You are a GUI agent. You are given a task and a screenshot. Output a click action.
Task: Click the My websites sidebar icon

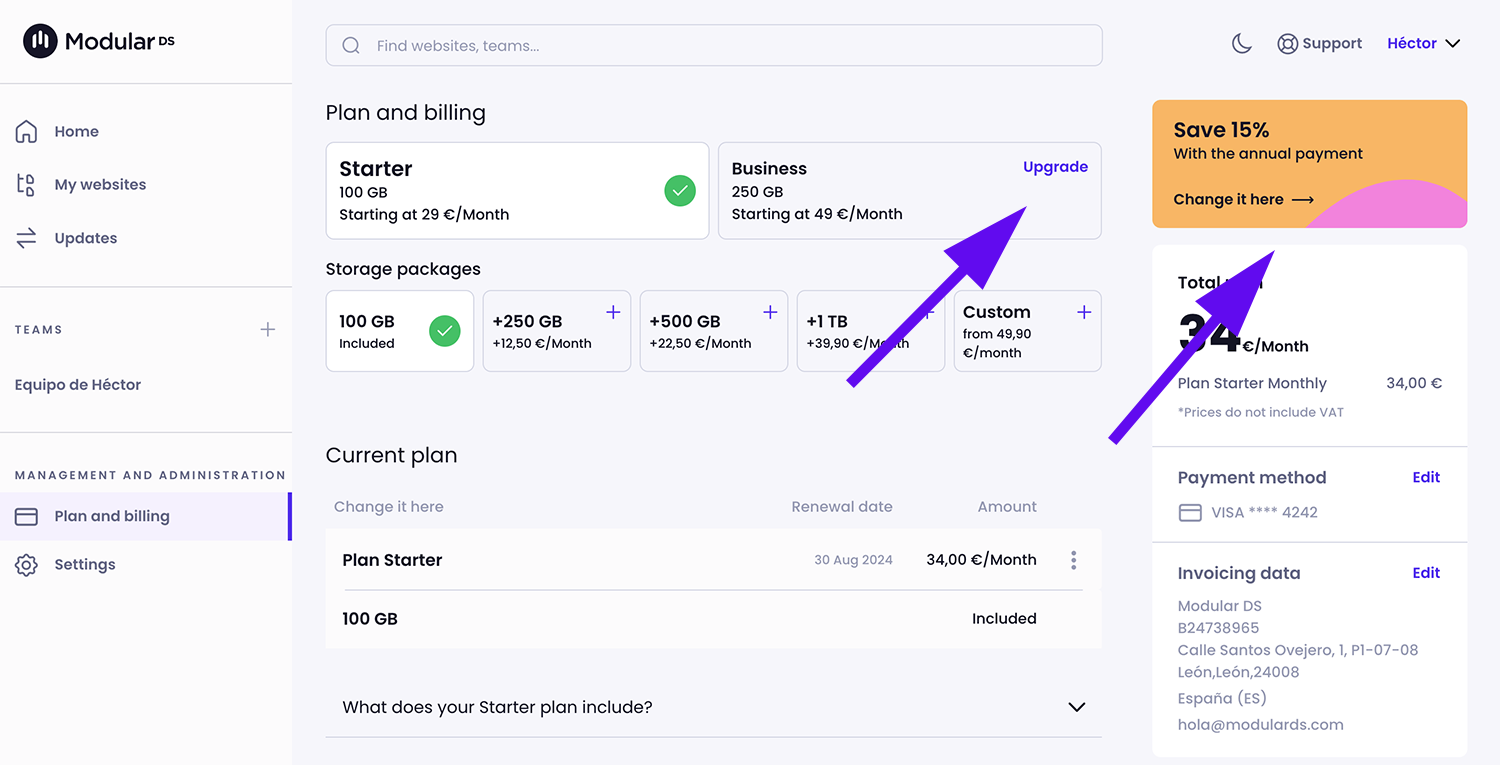[27, 184]
